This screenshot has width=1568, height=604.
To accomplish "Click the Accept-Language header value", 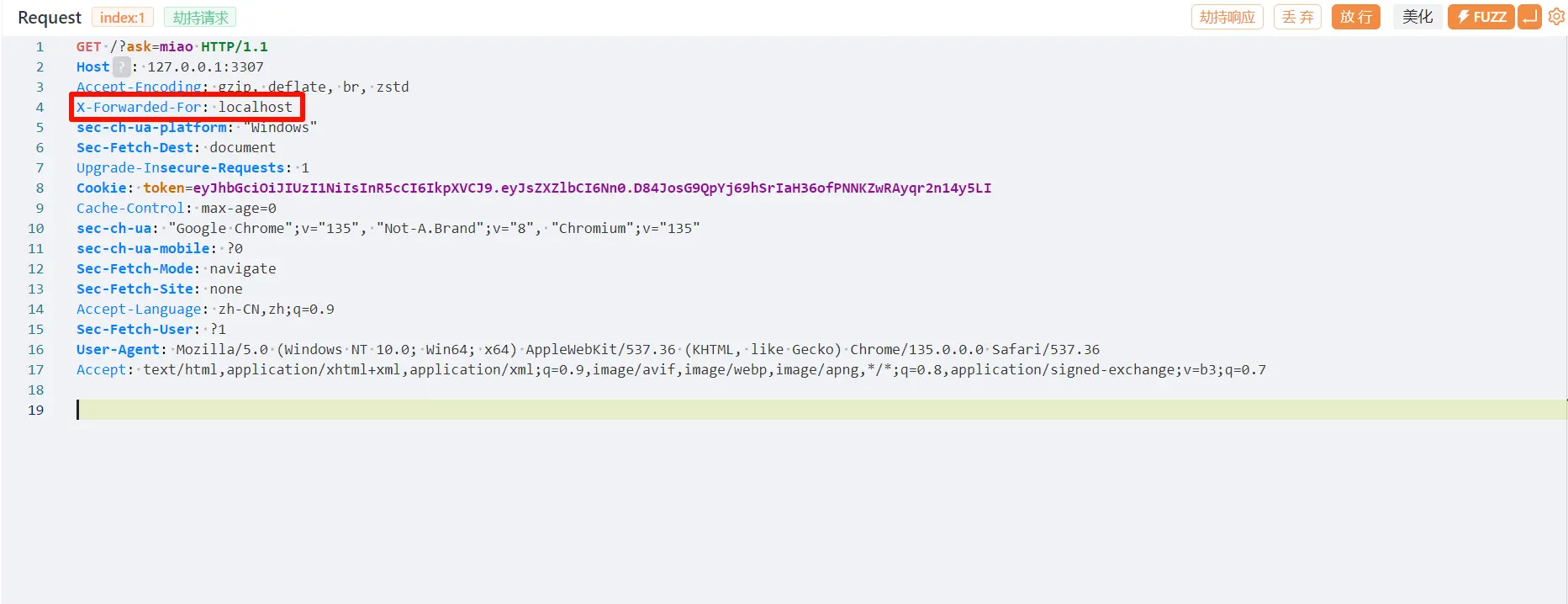I will (276, 309).
